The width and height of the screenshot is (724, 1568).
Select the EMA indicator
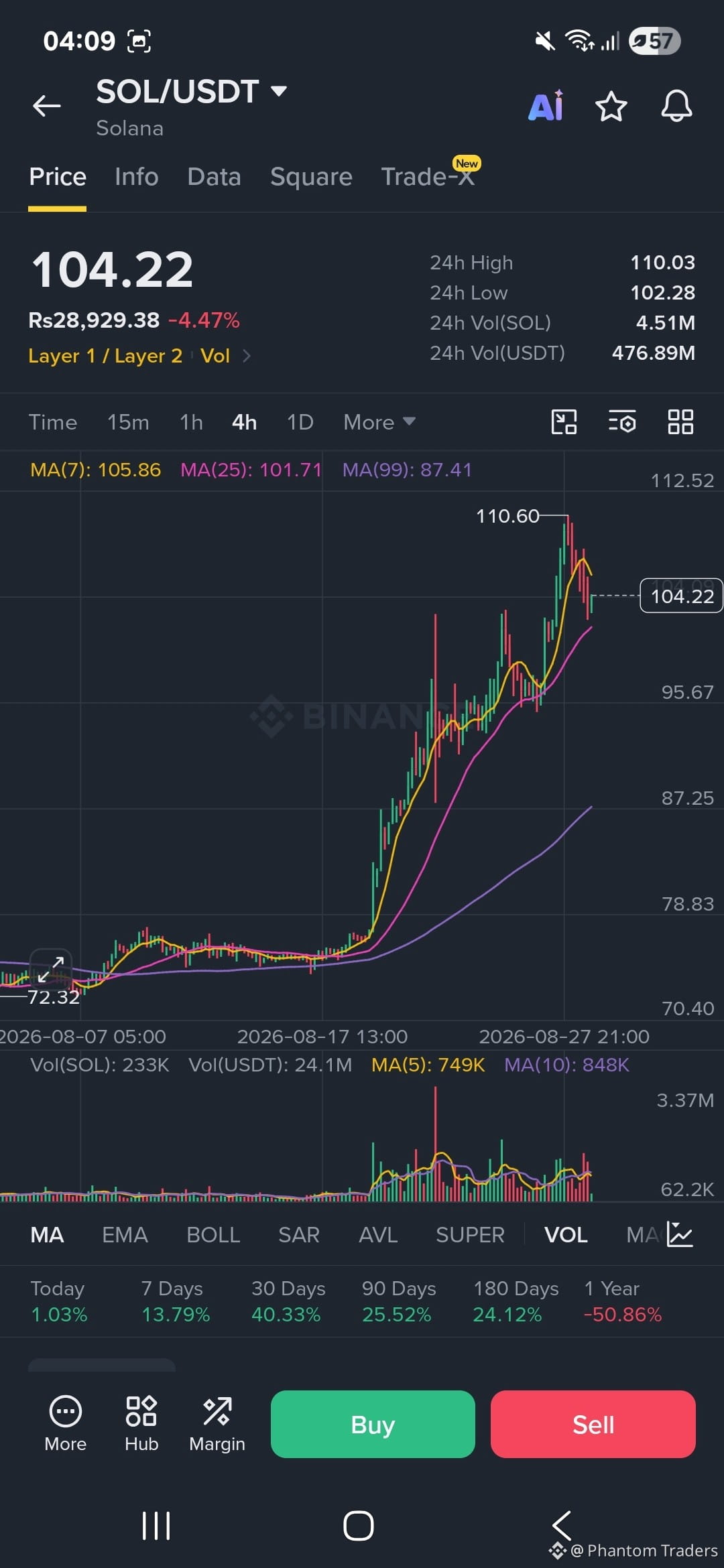125,1235
